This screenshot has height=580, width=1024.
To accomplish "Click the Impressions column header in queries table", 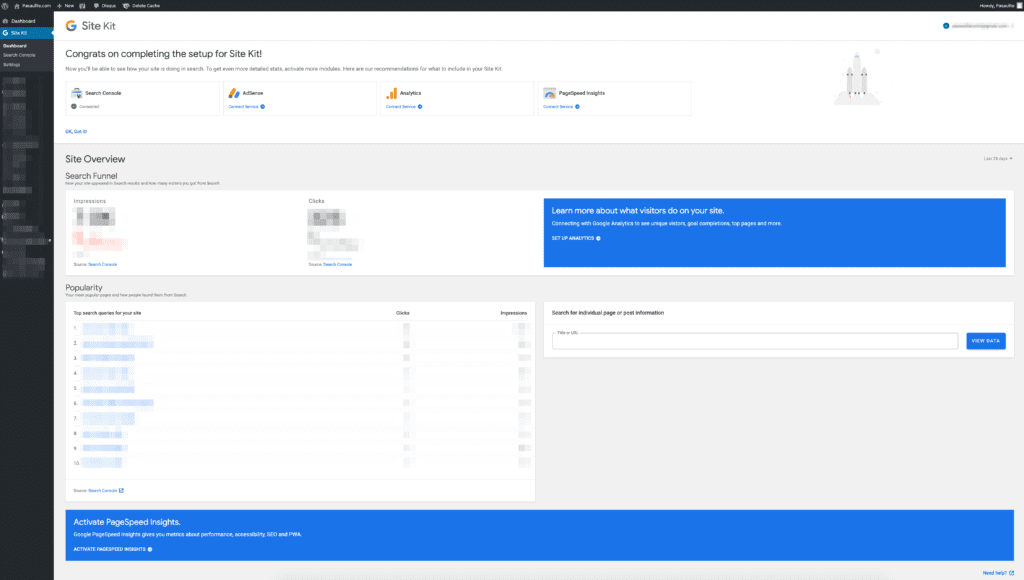I will click(513, 313).
